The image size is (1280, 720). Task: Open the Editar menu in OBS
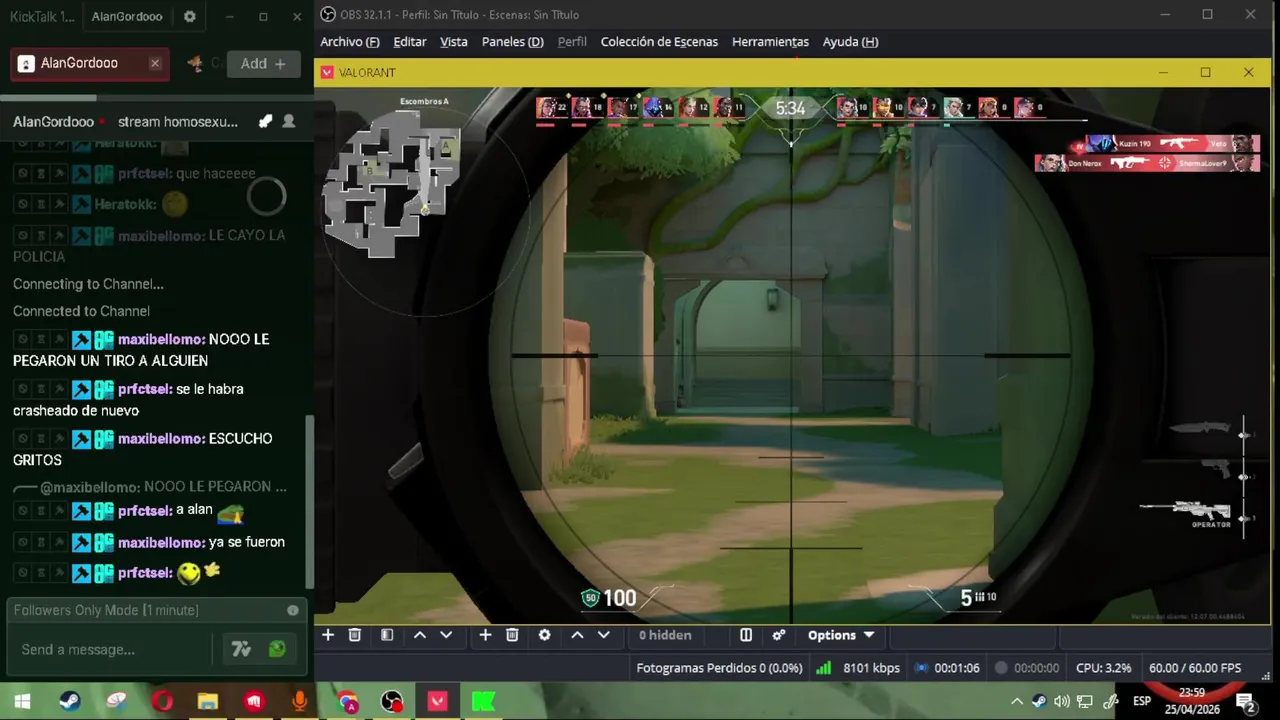410,42
